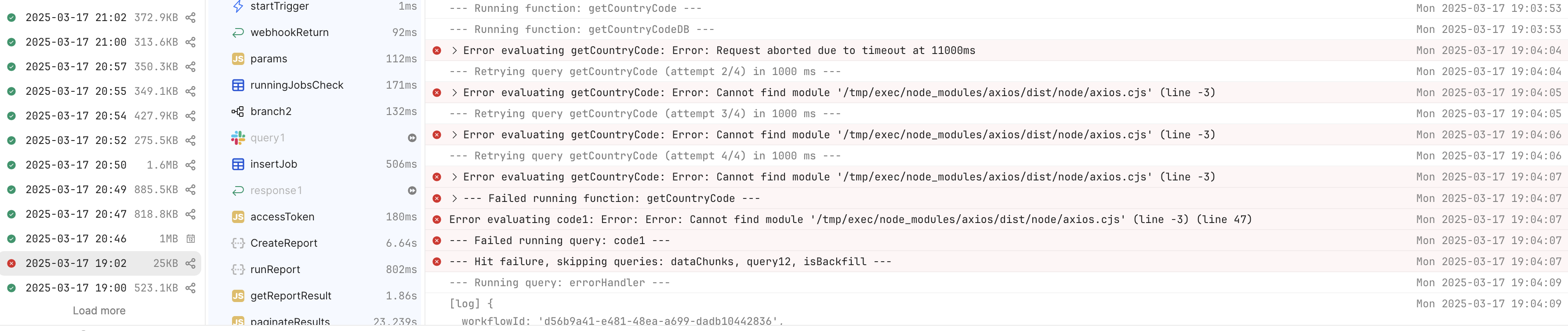This screenshot has height=331, width=1568.
Task: Click share icon for 20:50 run
Action: (191, 165)
